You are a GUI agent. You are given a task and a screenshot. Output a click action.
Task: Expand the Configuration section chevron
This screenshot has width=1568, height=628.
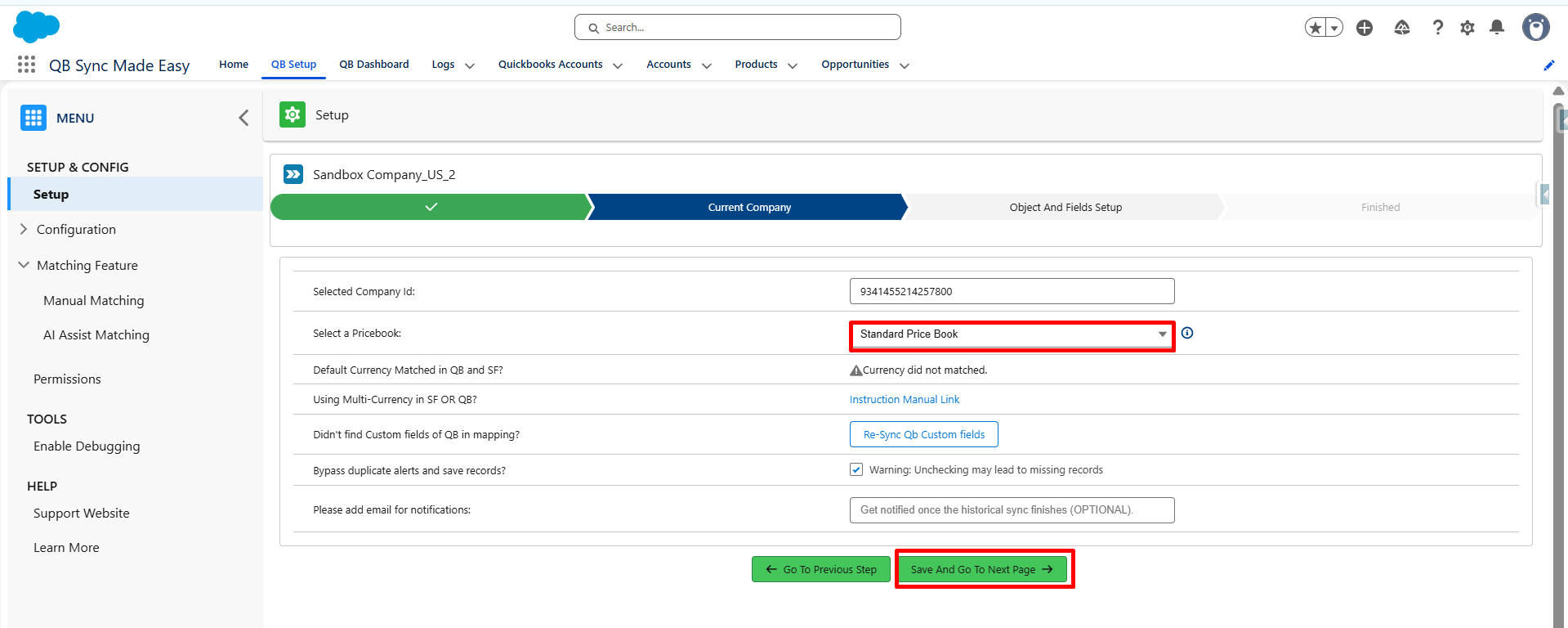(x=23, y=229)
